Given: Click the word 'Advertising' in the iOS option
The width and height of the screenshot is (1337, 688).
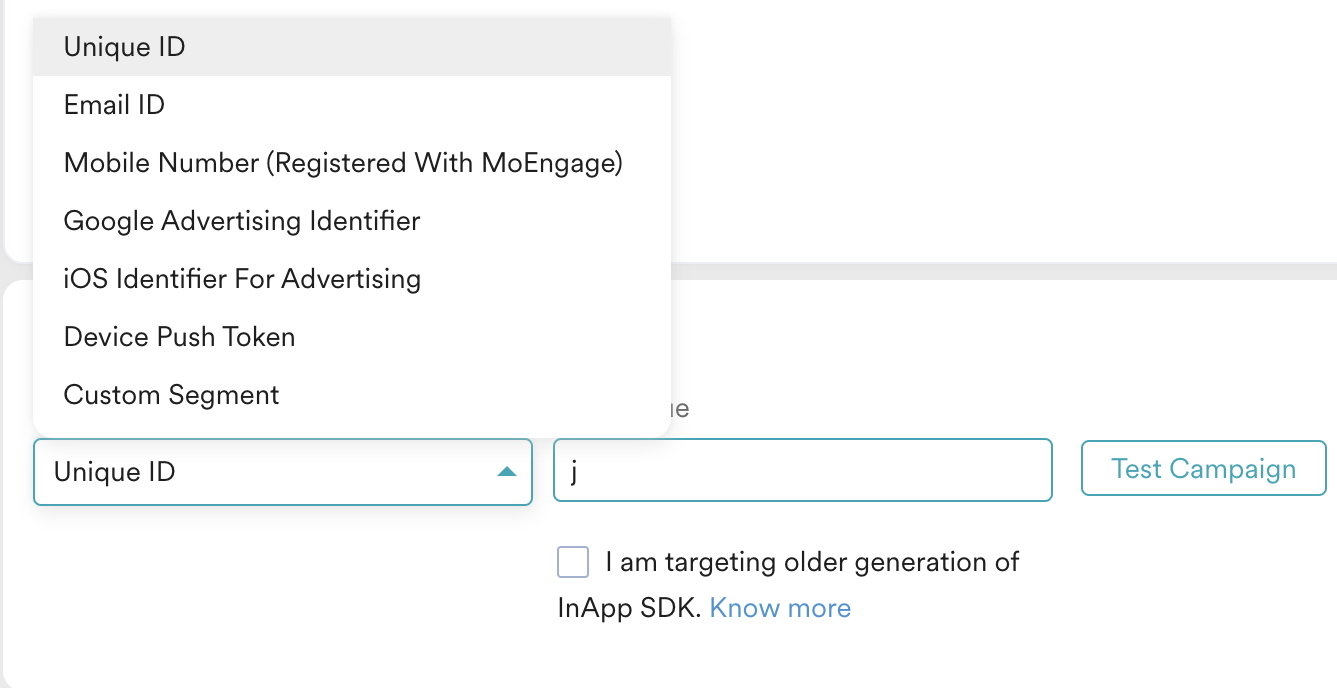Looking at the screenshot, I should (351, 279).
